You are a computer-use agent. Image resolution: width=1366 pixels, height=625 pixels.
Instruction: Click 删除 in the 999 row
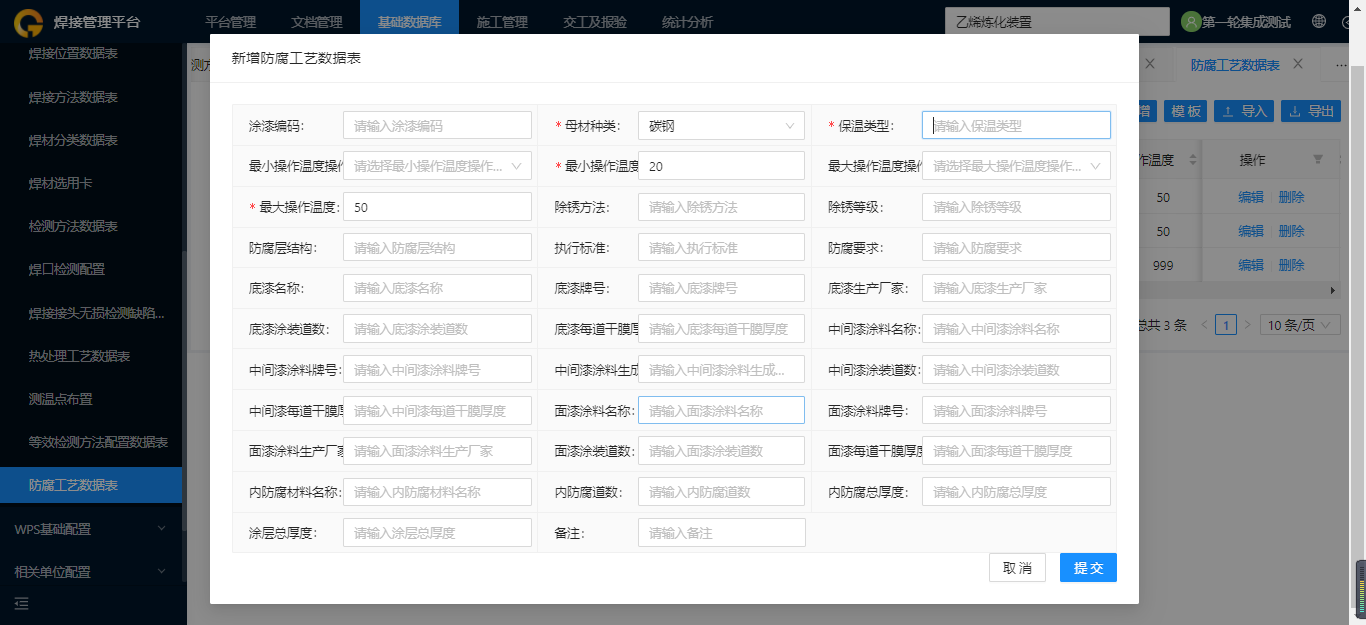tap(1291, 265)
